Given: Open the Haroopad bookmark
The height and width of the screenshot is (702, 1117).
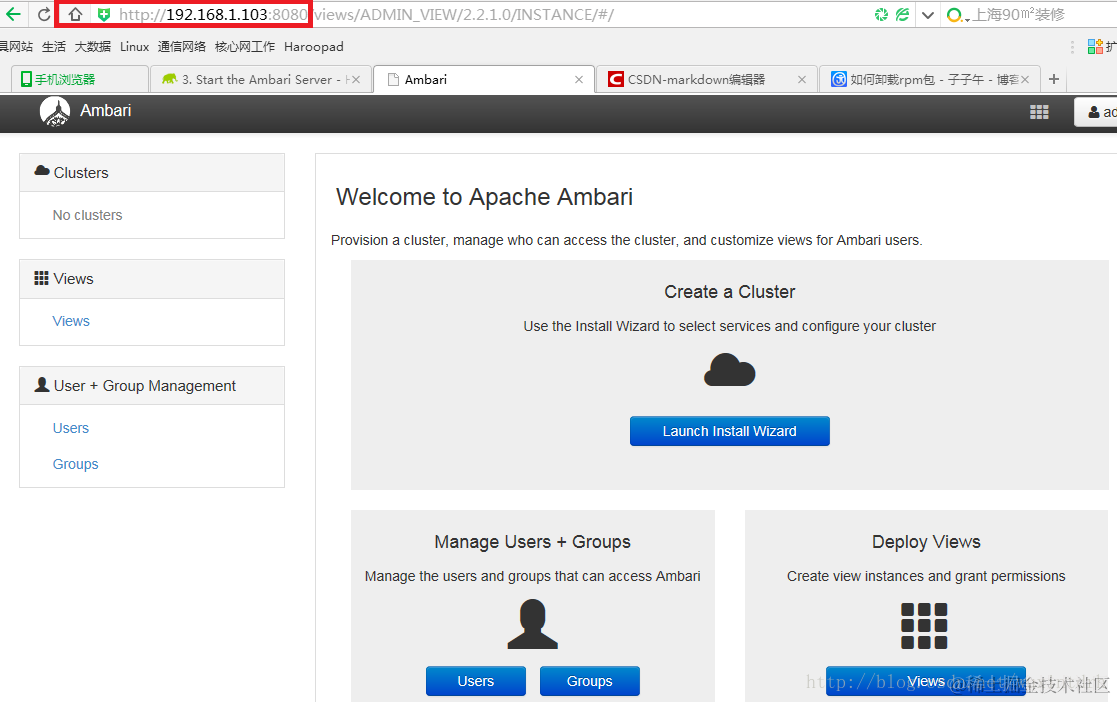Looking at the screenshot, I should tap(313, 47).
